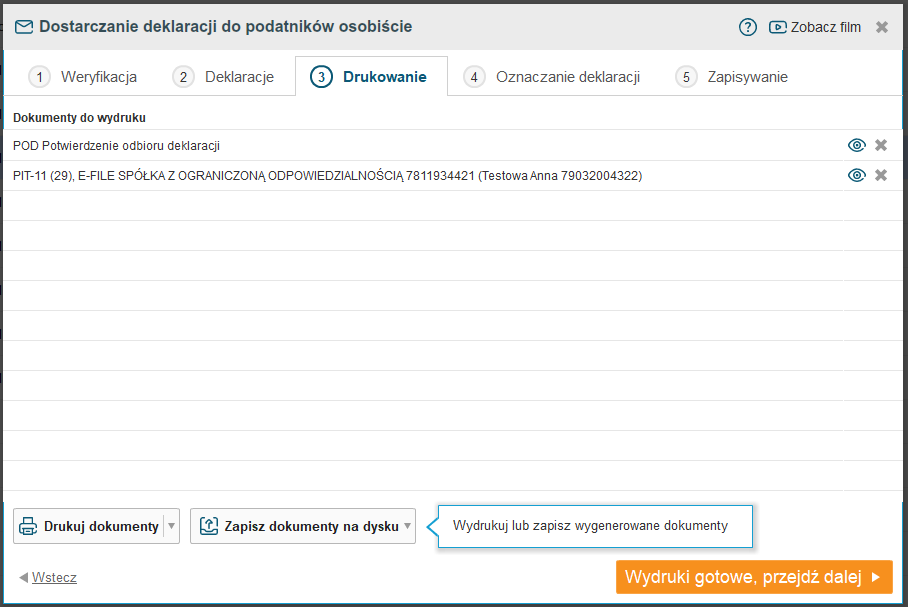Expand the Drukuj dokumenty dropdown arrow
Screen dimensions: 908x607
[171, 526]
